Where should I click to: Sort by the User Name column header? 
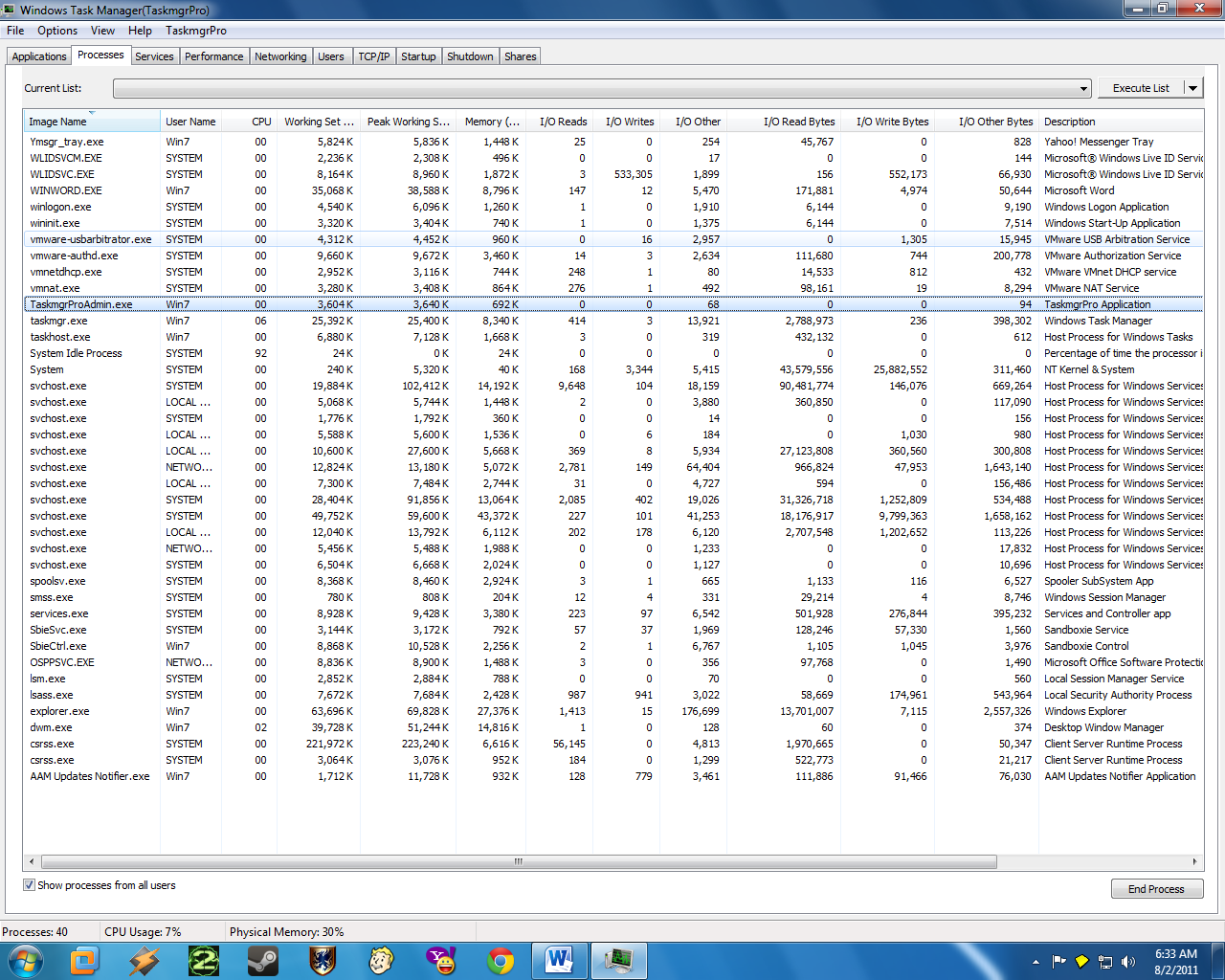pyautogui.click(x=190, y=122)
